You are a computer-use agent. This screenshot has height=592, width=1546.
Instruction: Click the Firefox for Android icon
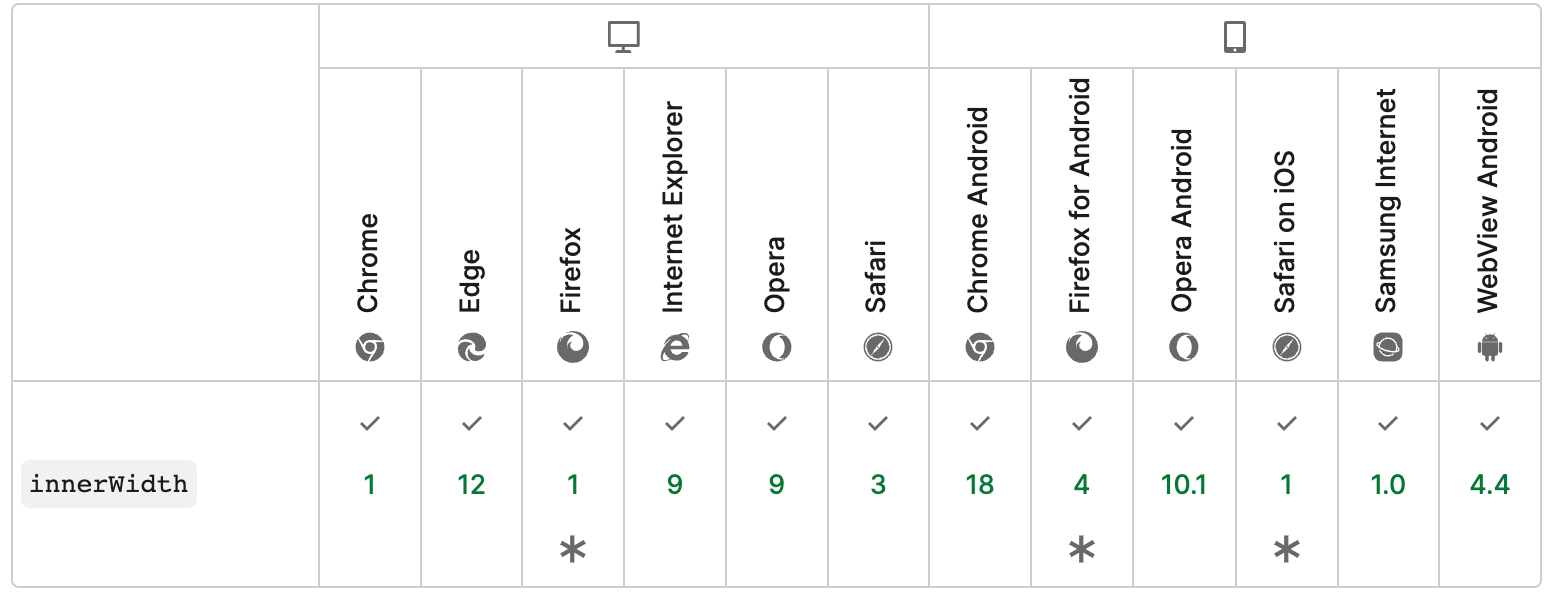(1082, 348)
